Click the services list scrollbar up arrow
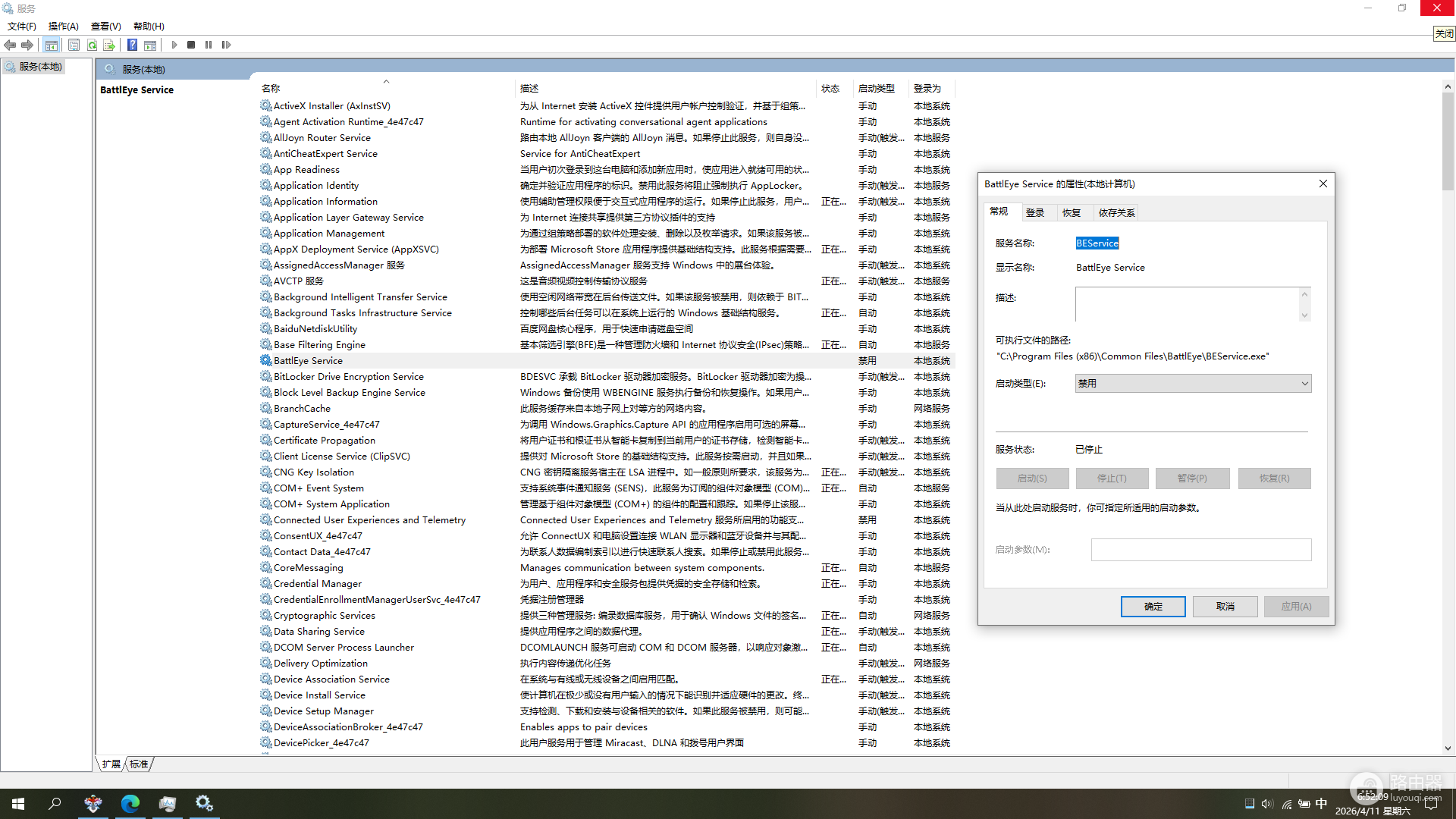Screen dimensions: 1456x819 (1448, 87)
